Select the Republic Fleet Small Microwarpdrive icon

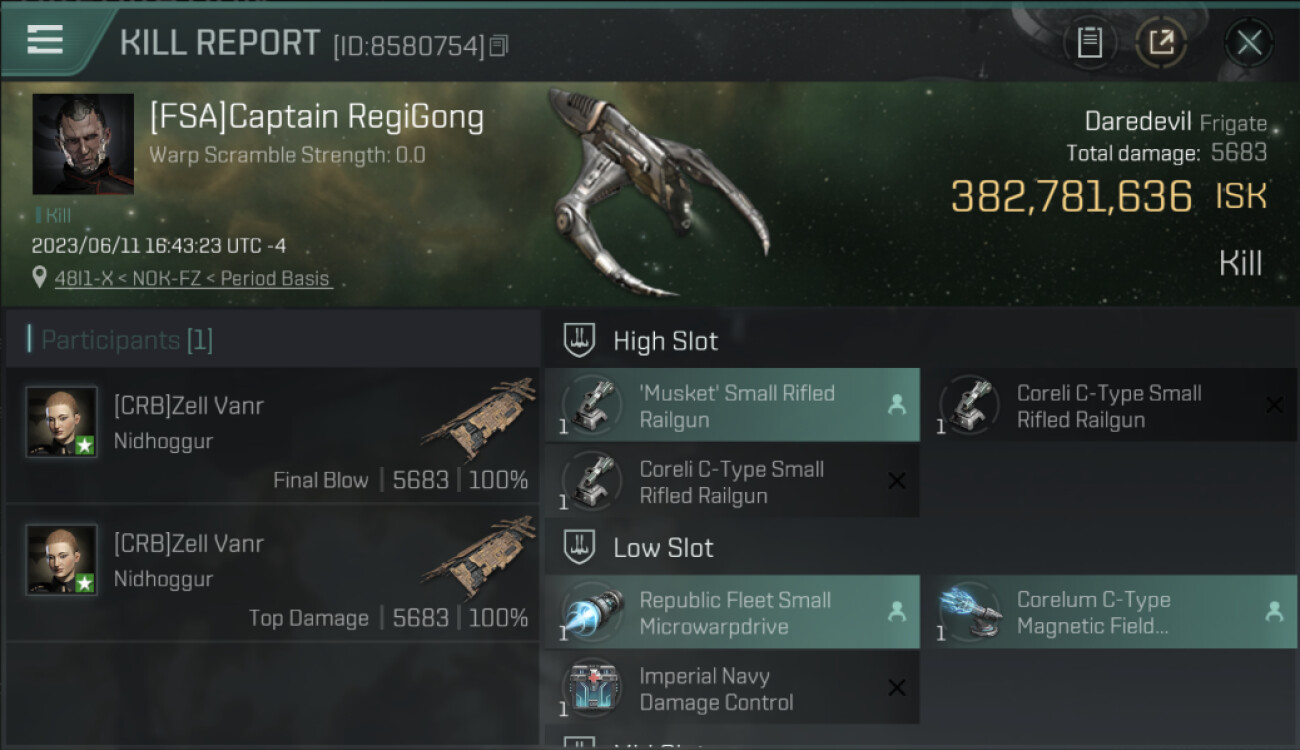[591, 612]
